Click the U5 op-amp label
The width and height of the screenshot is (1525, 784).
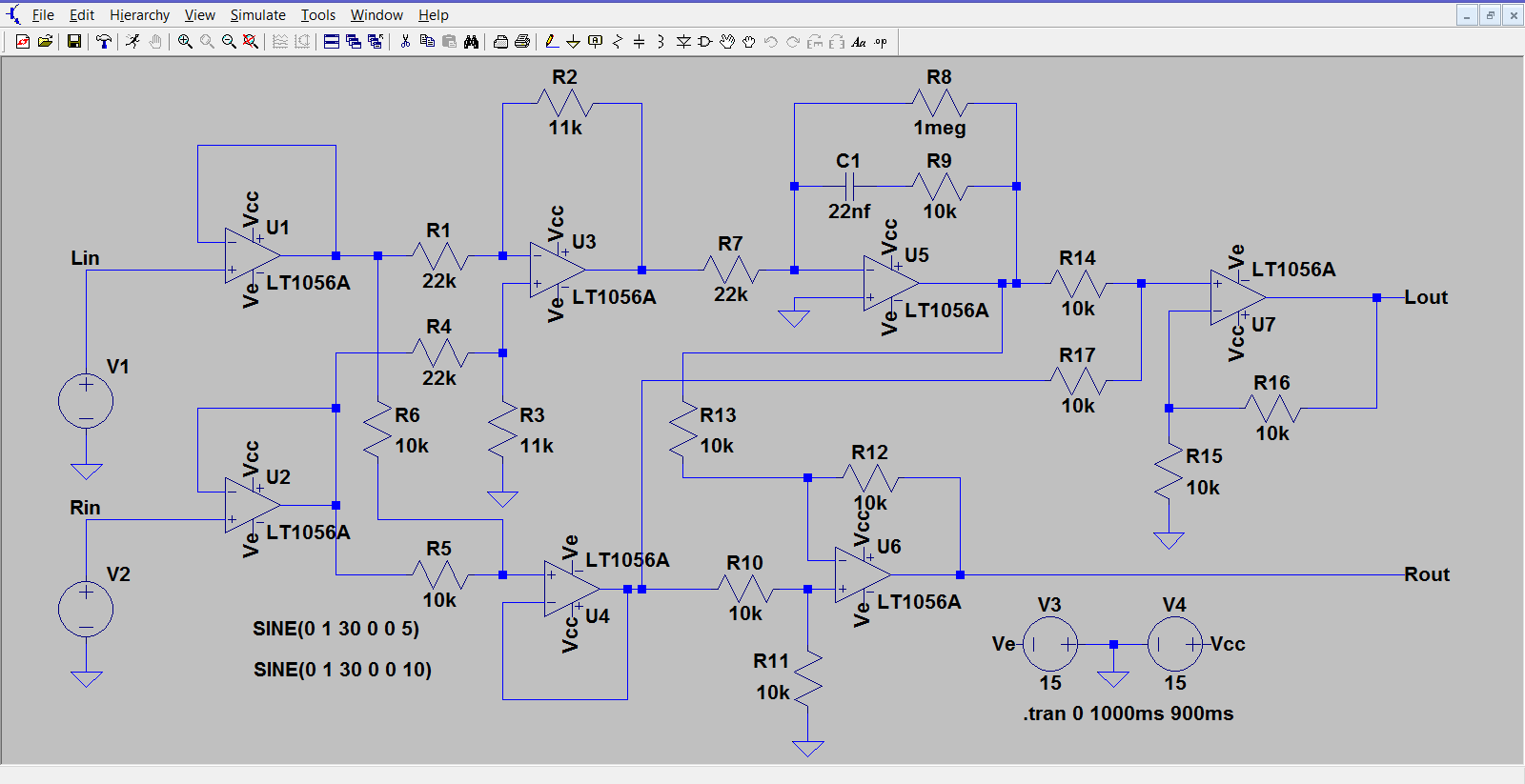click(916, 255)
